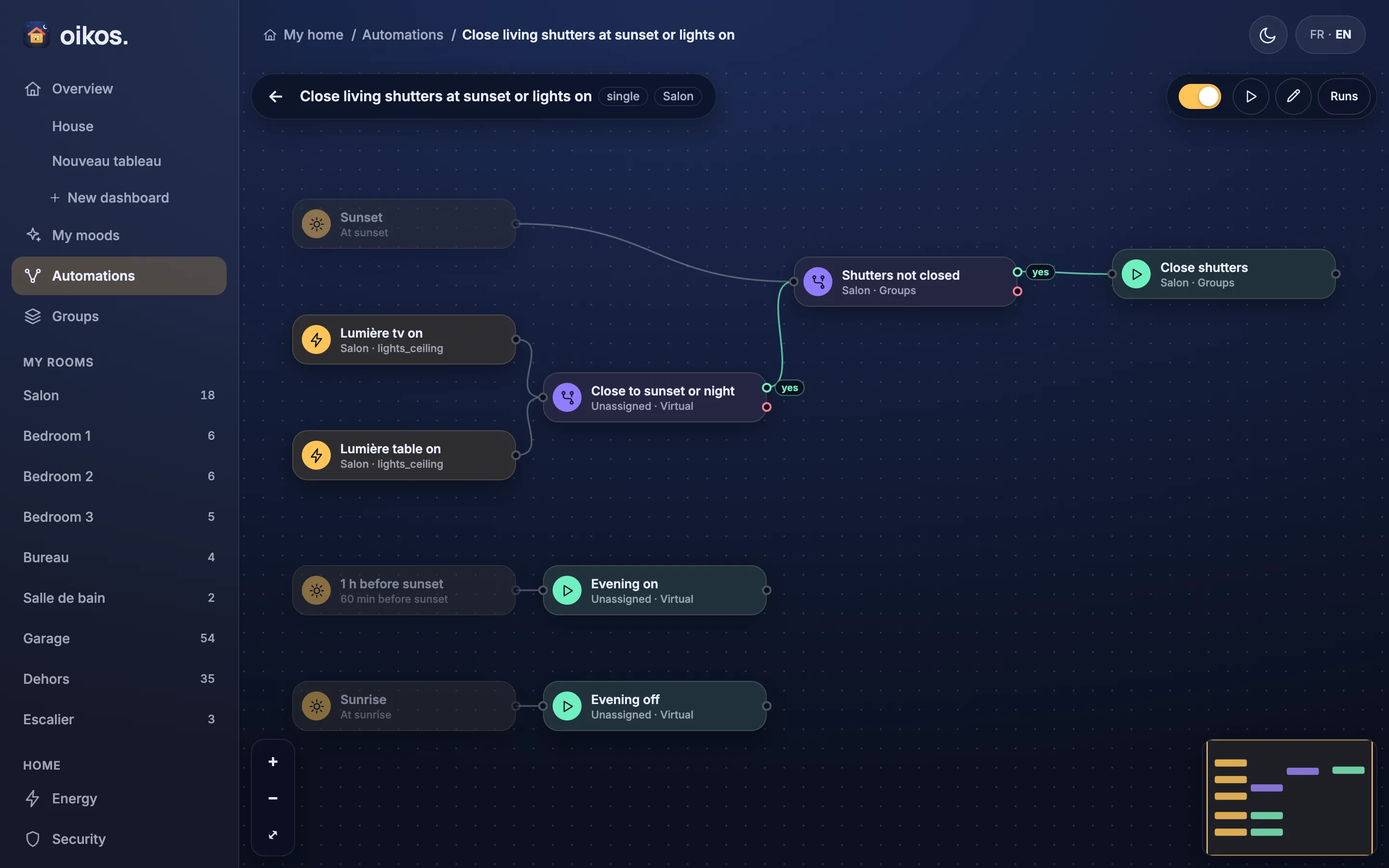The width and height of the screenshot is (1389, 868).
Task: Click the Close shutters play icon
Action: tap(1136, 274)
